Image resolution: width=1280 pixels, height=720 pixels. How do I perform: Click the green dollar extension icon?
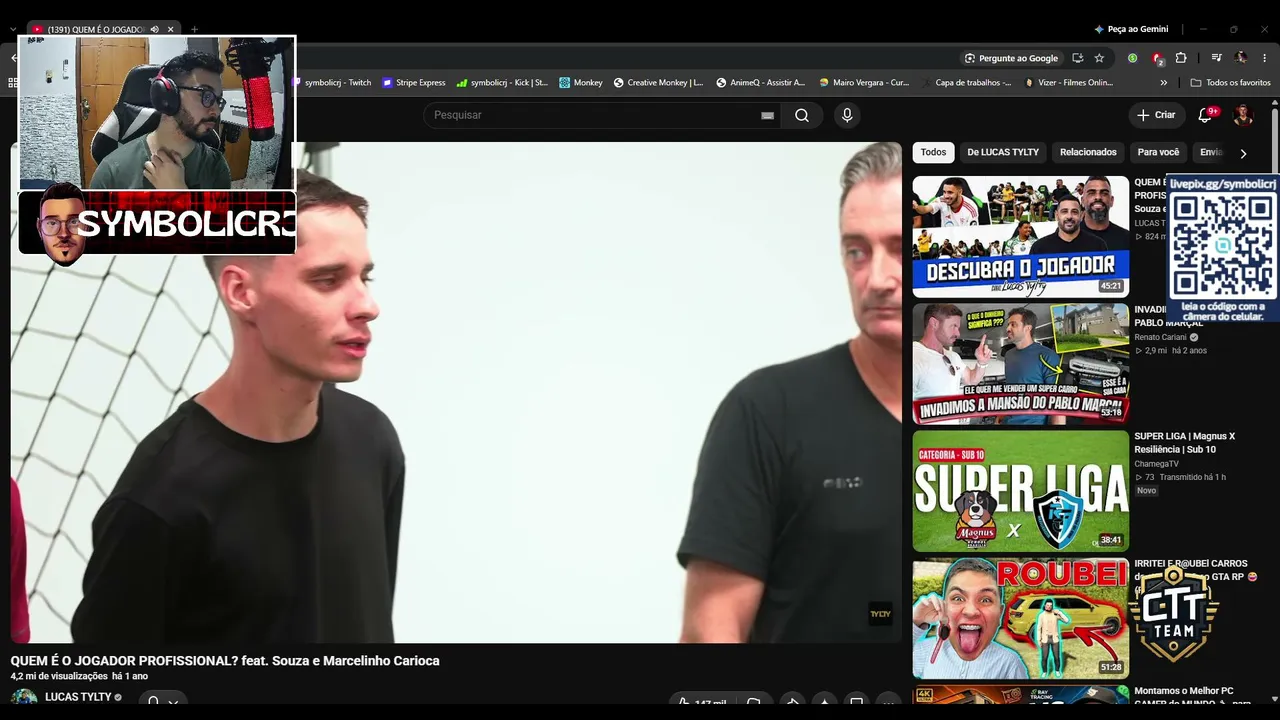tap(1132, 58)
